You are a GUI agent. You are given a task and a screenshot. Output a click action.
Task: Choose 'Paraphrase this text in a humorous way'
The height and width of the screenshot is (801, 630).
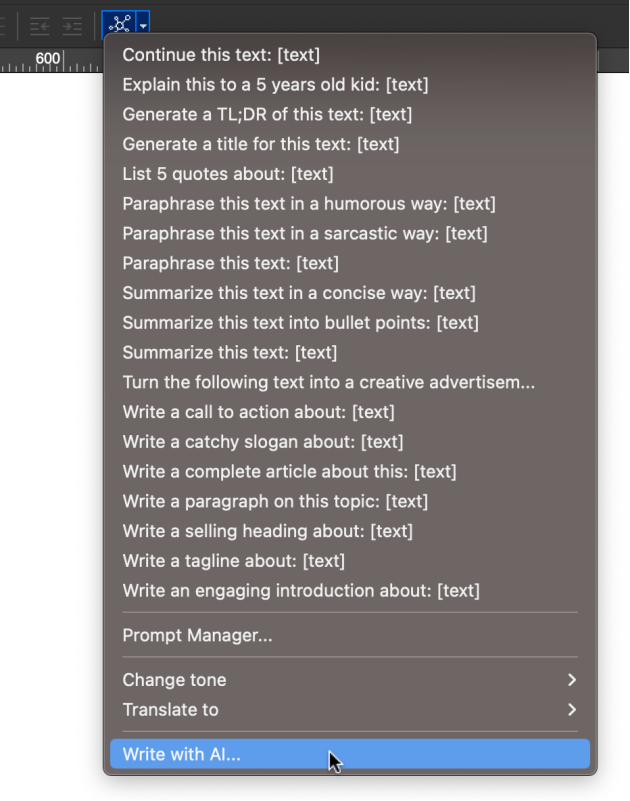click(309, 204)
